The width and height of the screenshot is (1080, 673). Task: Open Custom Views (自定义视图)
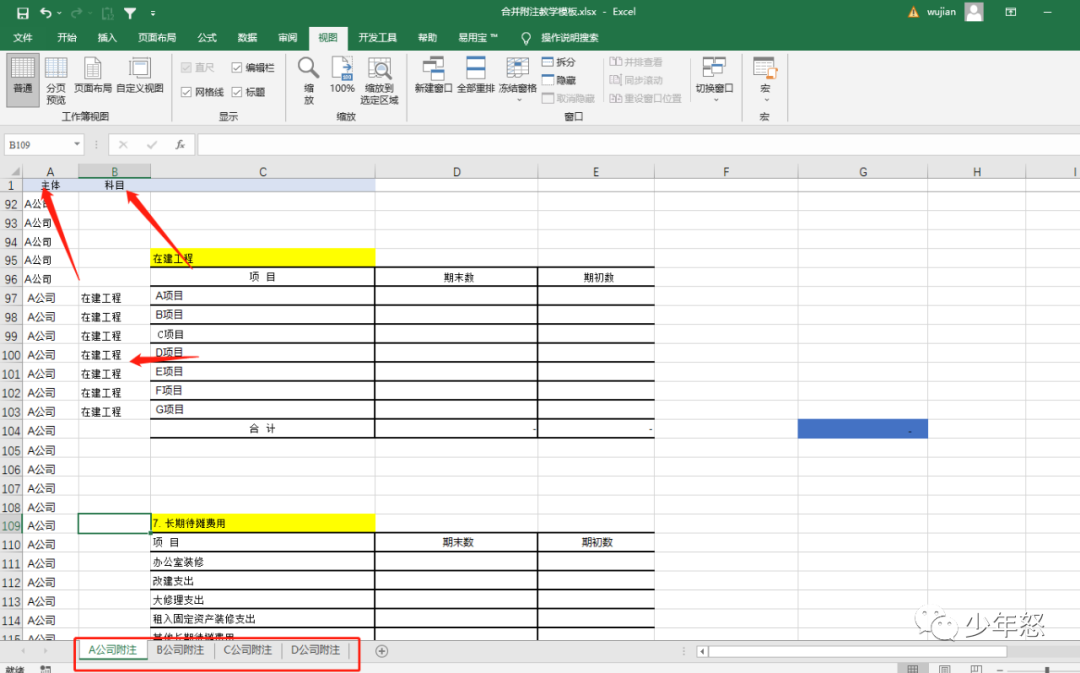140,76
